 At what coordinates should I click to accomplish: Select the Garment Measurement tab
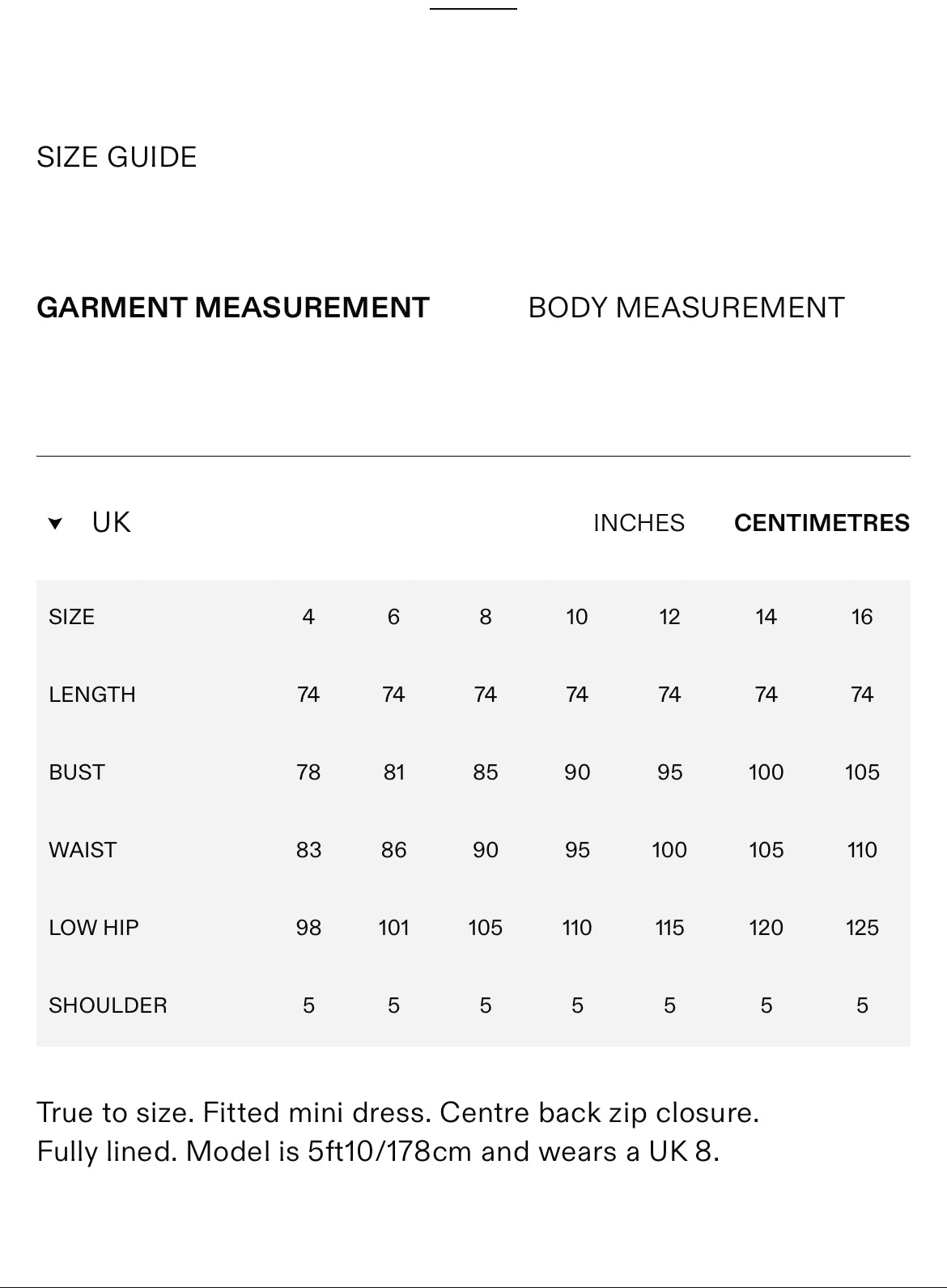click(233, 308)
